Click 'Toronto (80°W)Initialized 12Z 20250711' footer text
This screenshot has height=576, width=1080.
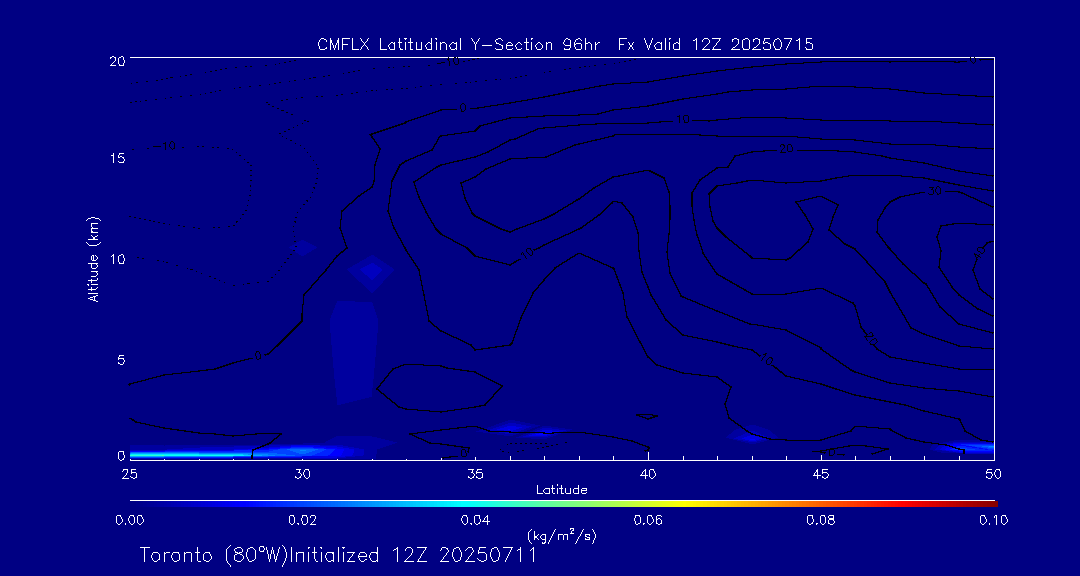tap(338, 555)
